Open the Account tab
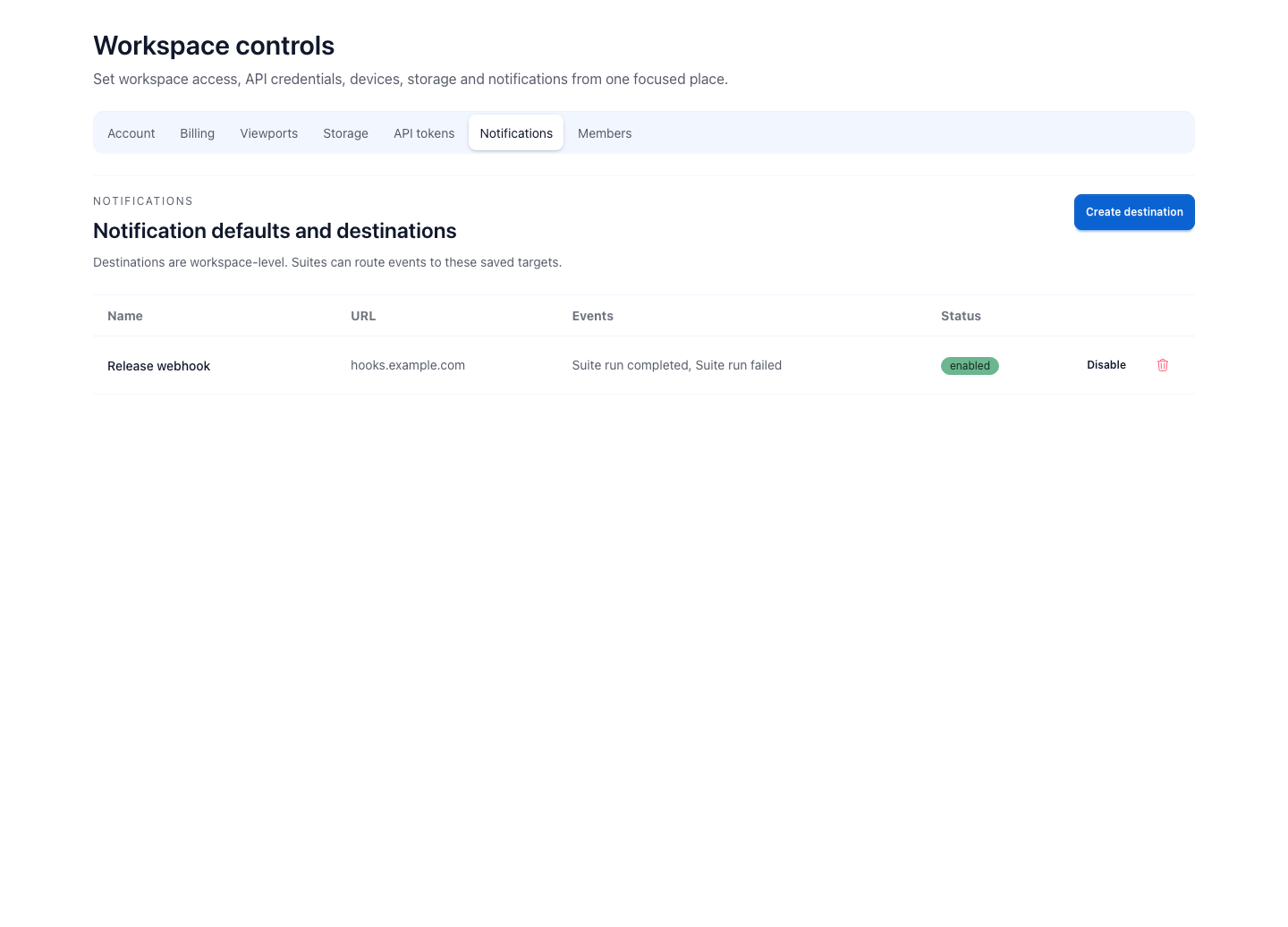This screenshot has width=1288, height=927. [131, 133]
